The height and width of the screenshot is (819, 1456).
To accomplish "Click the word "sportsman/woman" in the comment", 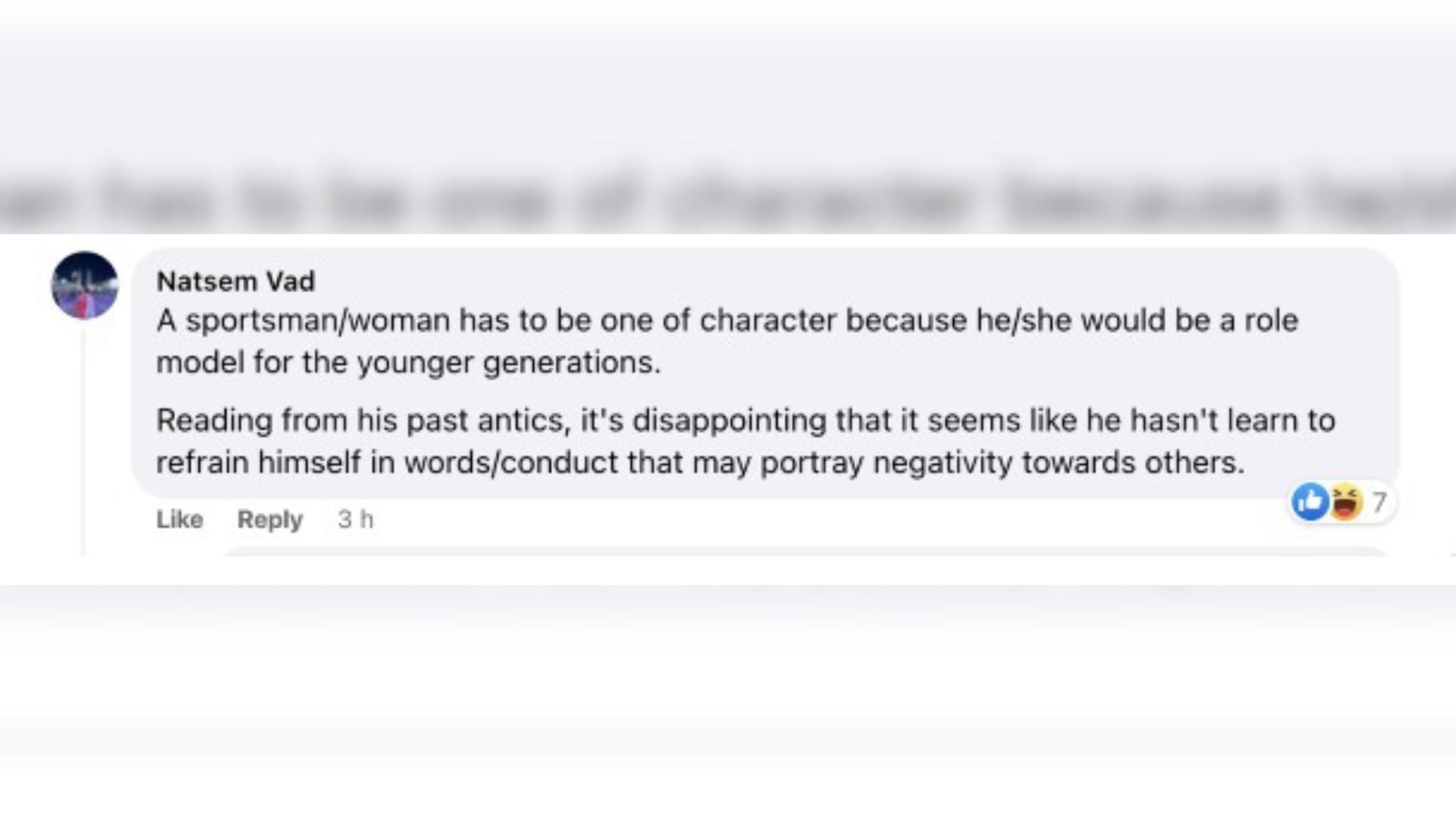I will (x=318, y=321).
